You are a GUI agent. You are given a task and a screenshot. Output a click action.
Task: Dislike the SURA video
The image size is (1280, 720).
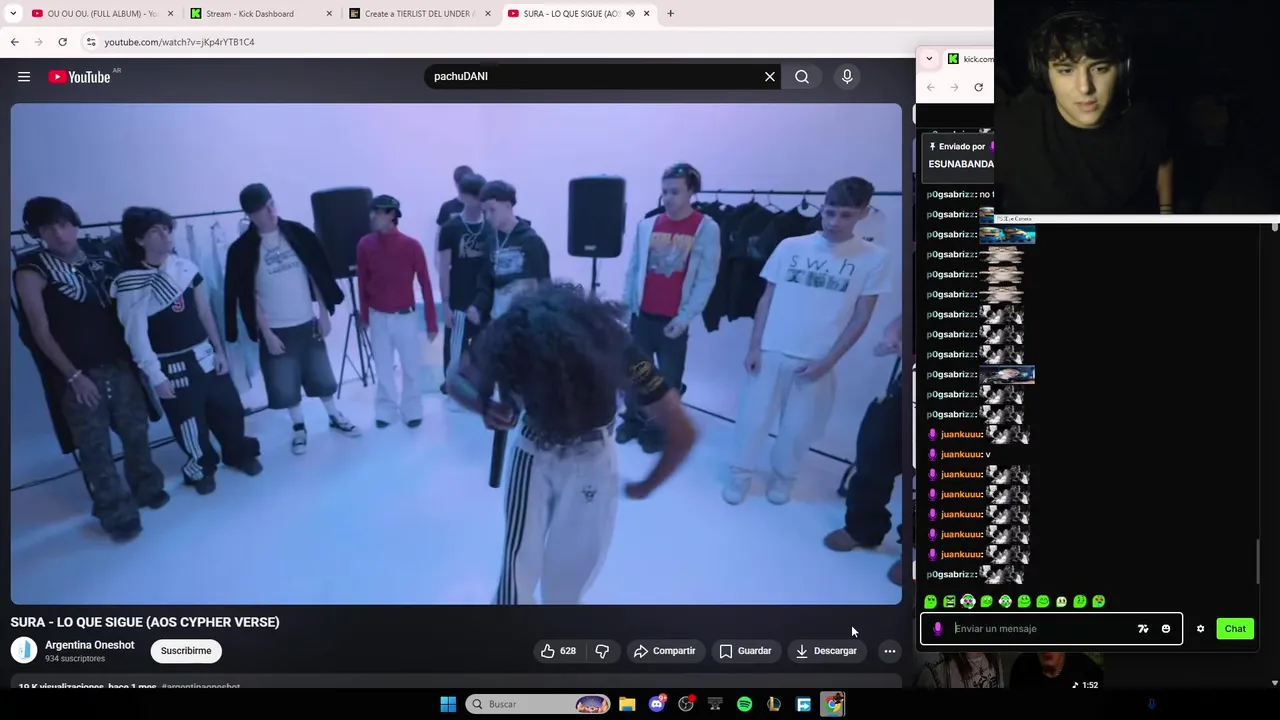click(602, 651)
